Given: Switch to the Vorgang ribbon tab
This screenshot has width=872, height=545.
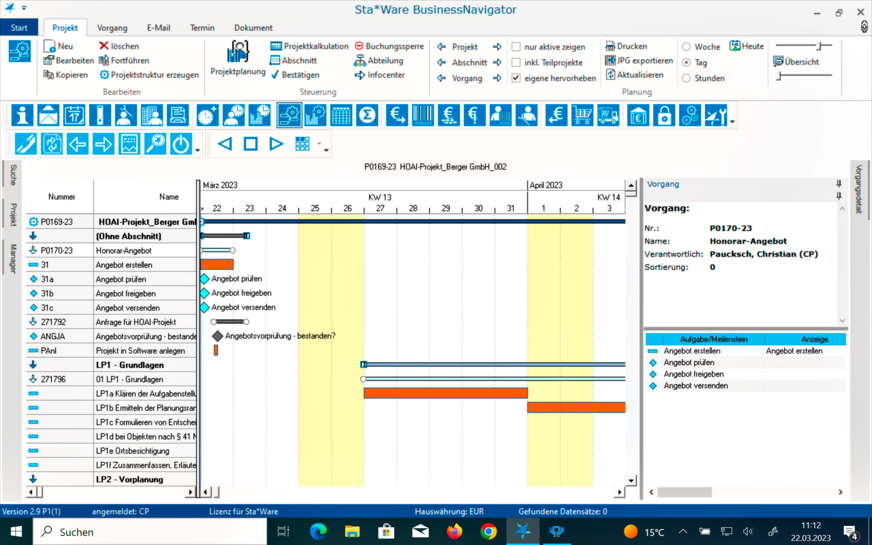Looking at the screenshot, I should 112,28.
